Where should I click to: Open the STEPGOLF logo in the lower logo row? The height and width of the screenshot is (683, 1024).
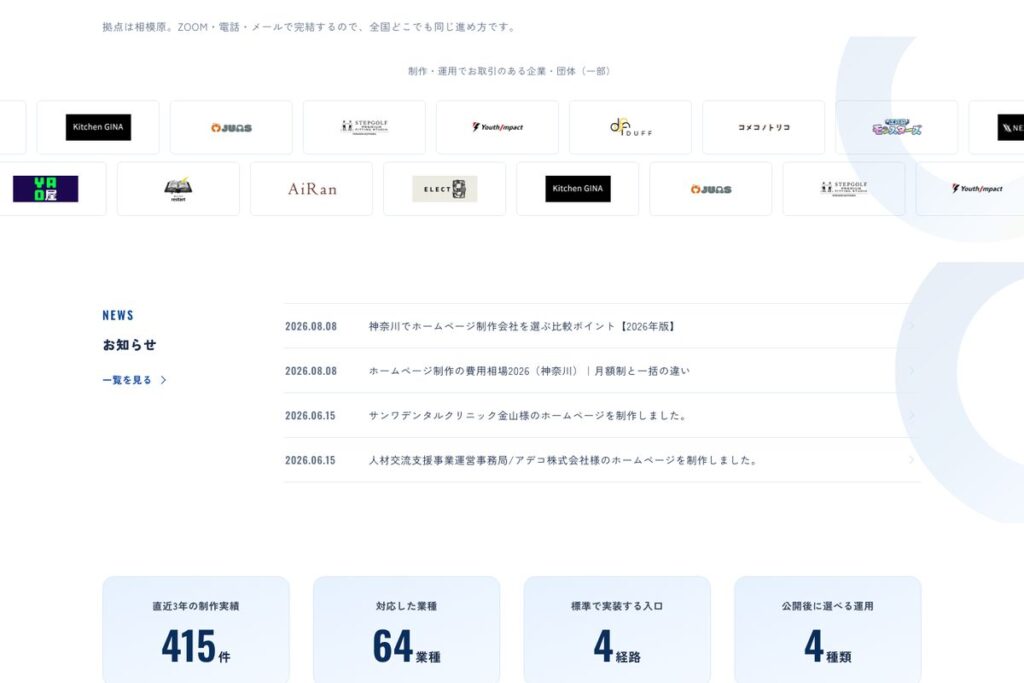point(844,189)
